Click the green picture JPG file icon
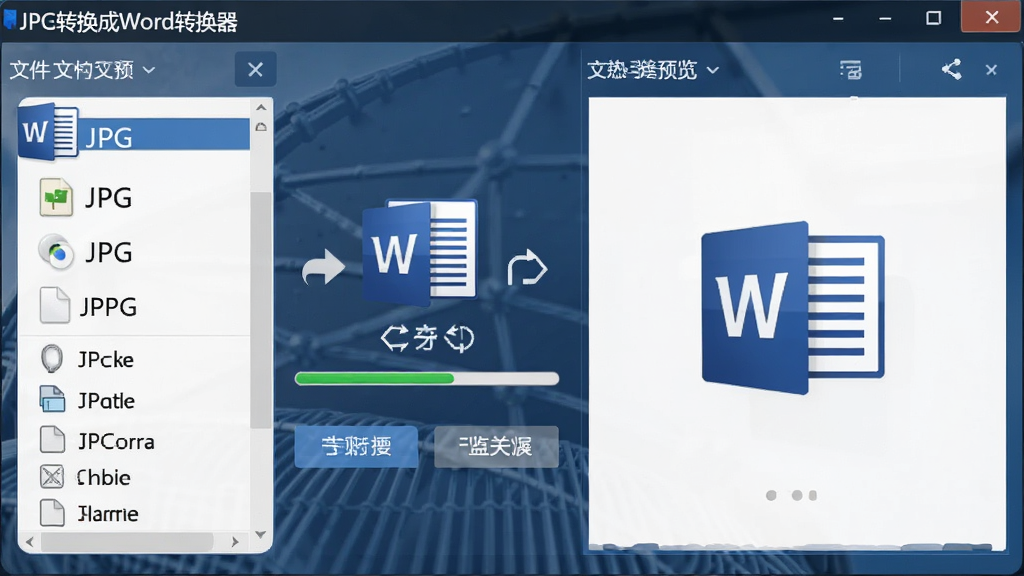Image resolution: width=1024 pixels, height=576 pixels. (56, 197)
